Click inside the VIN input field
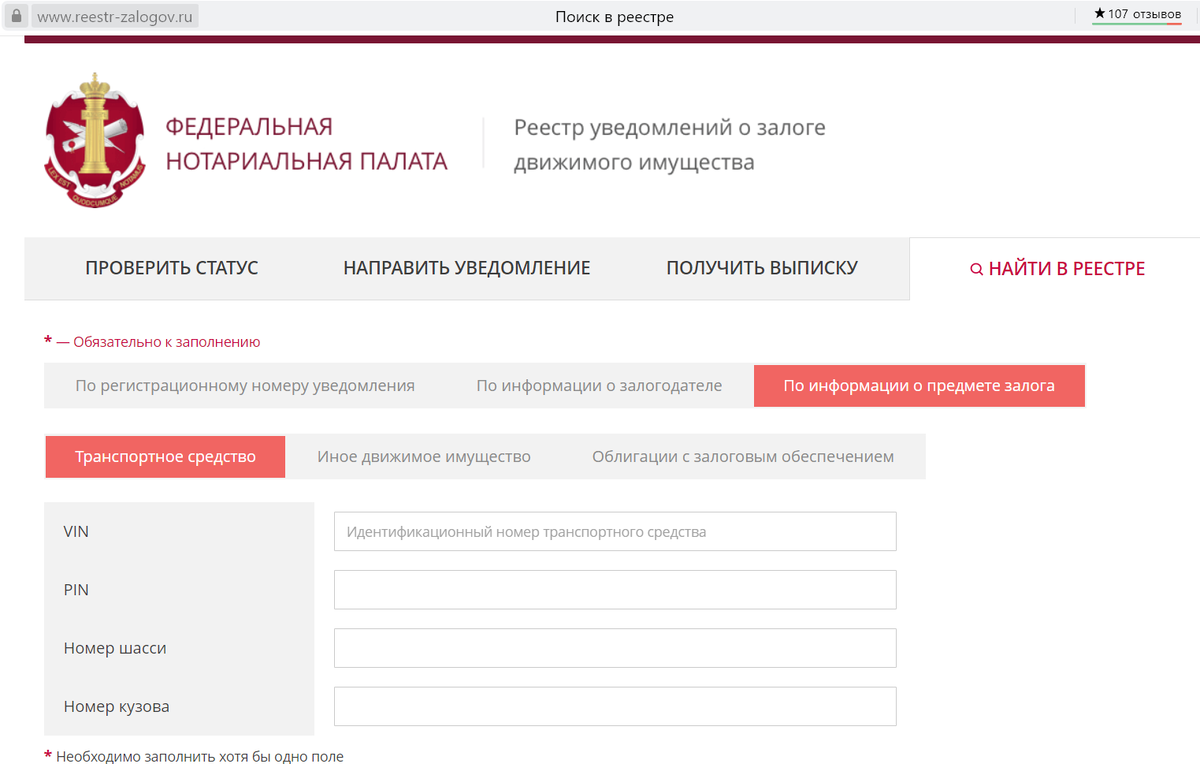The image size is (1200, 775). (614, 531)
